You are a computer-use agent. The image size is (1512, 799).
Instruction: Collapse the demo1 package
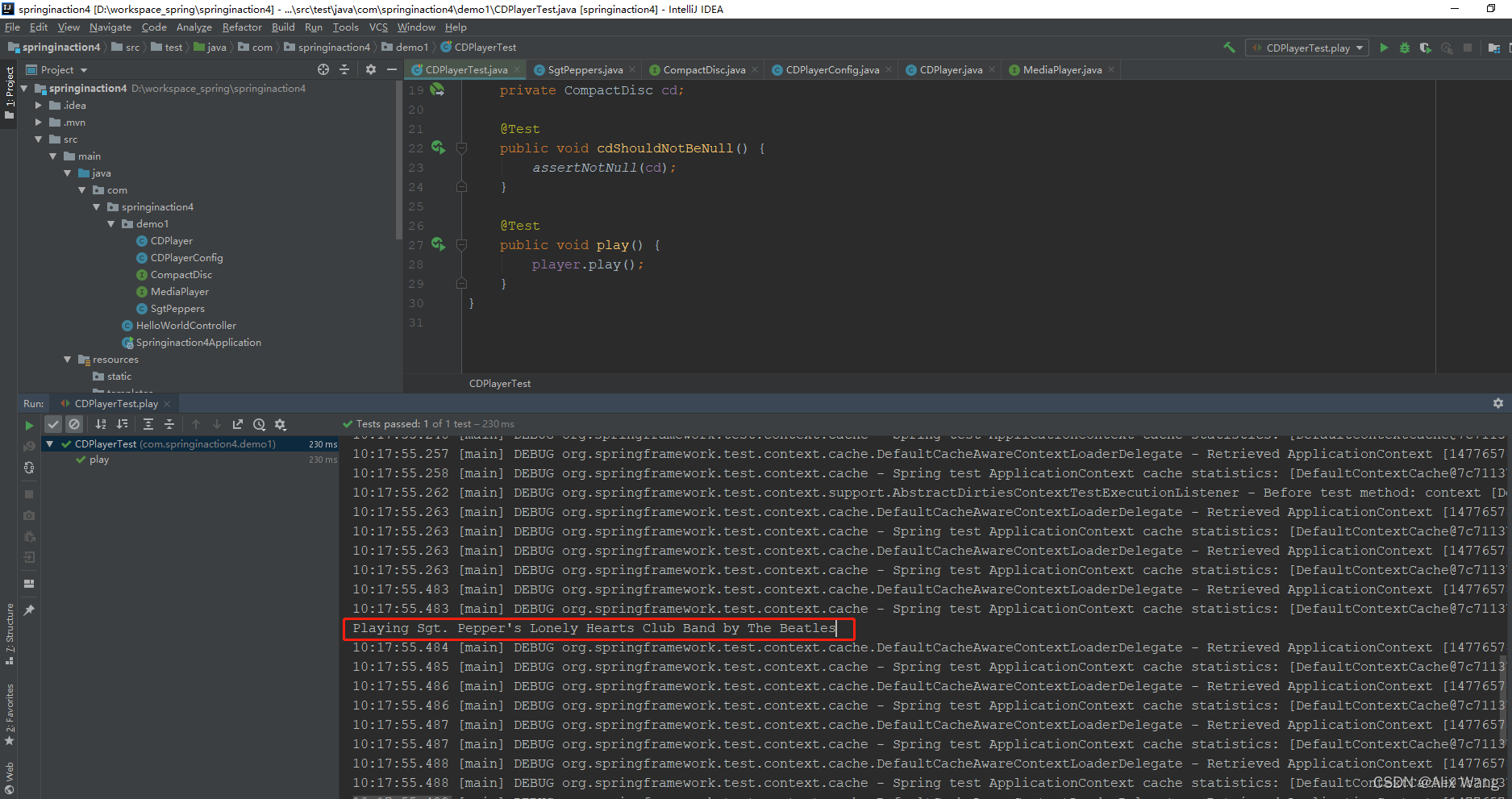[x=111, y=224]
